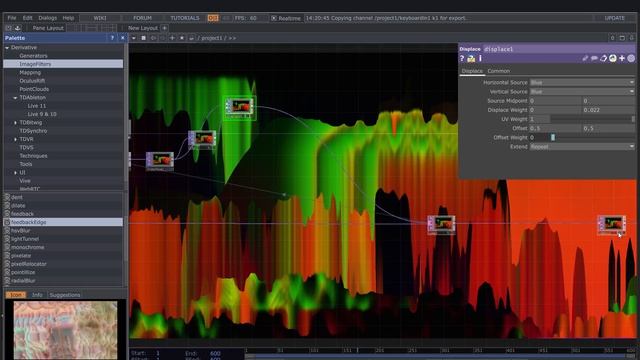Select monochrome in the palette list
Screen dimensions: 640x360
pyautogui.click(x=28, y=247)
